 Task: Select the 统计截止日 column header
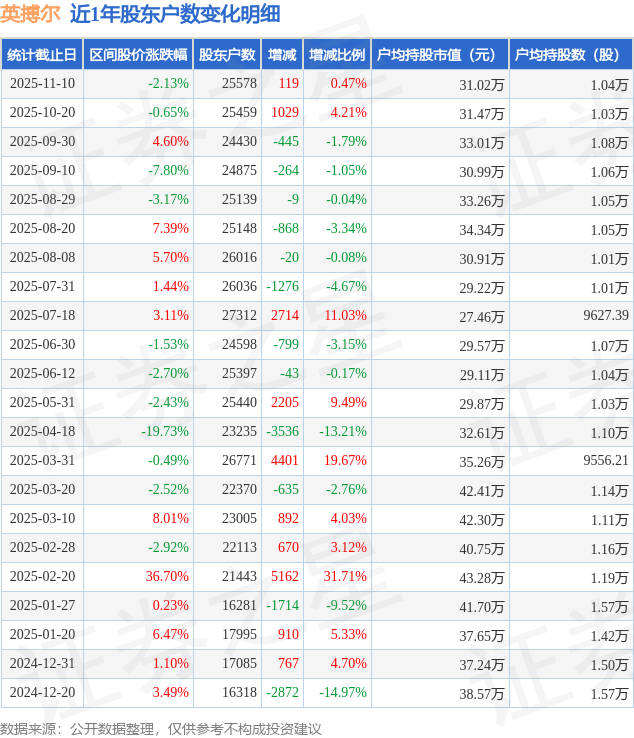coord(41,55)
